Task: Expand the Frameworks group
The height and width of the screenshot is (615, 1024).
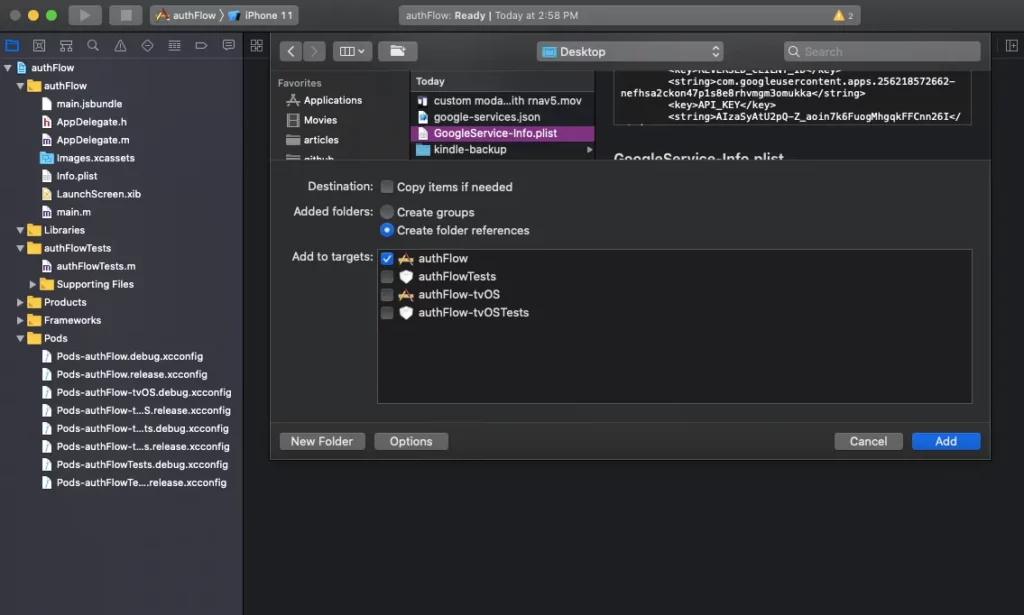Action: click(20, 321)
